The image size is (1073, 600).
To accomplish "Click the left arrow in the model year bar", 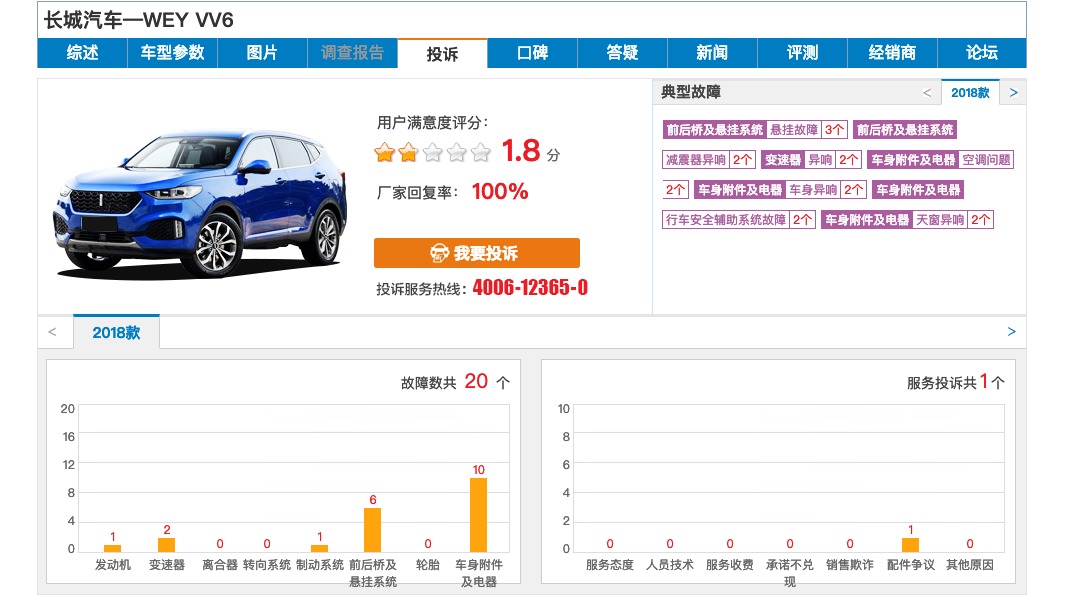I will coord(52,332).
